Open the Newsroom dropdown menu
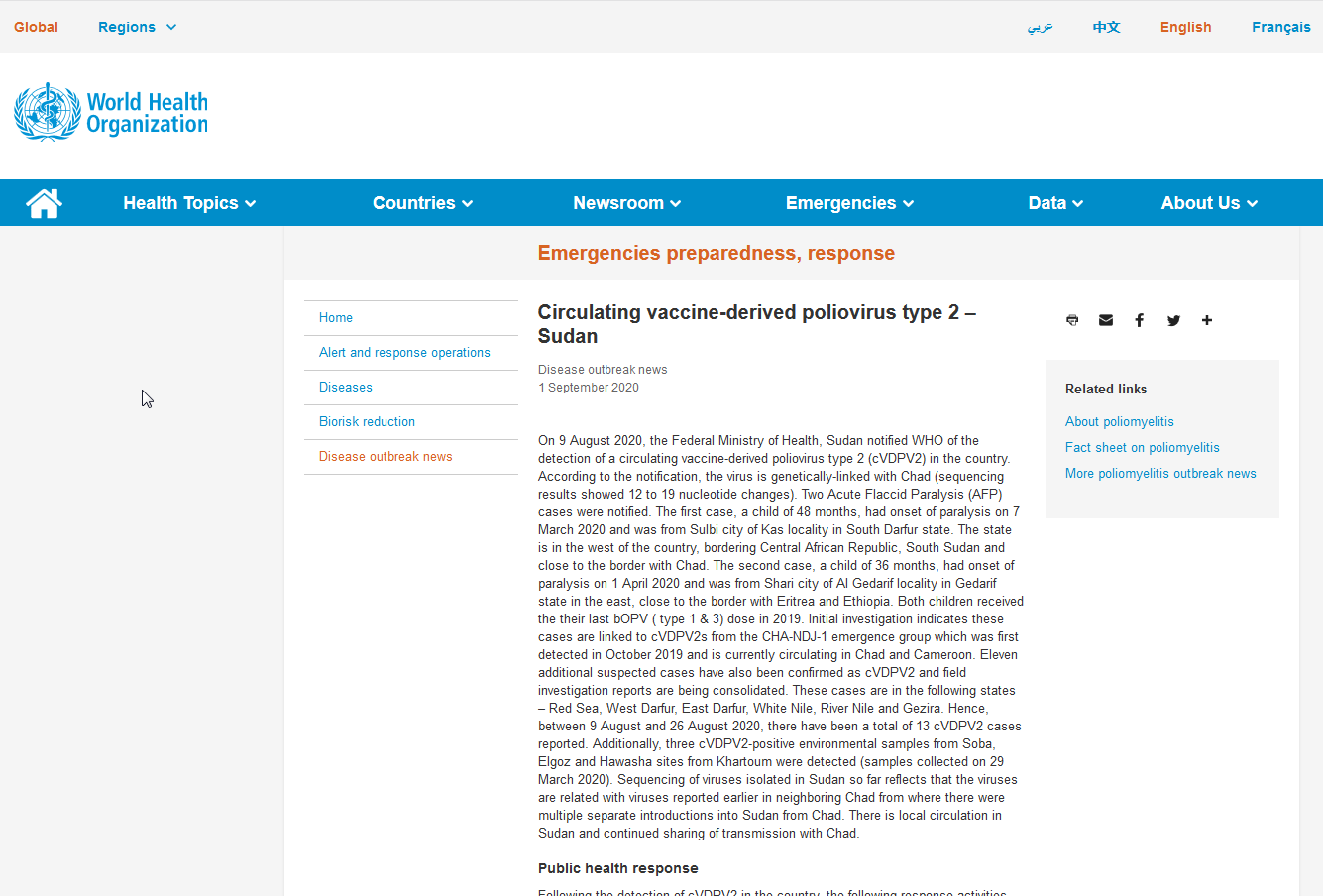Viewport: 1323px width, 896px height. 626,203
